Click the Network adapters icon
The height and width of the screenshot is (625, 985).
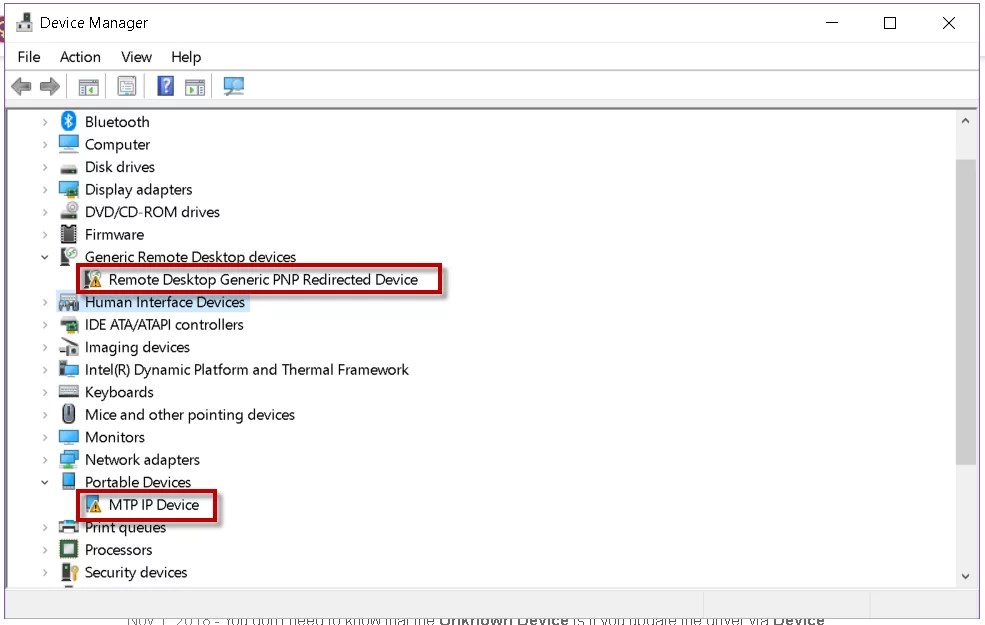pos(68,460)
